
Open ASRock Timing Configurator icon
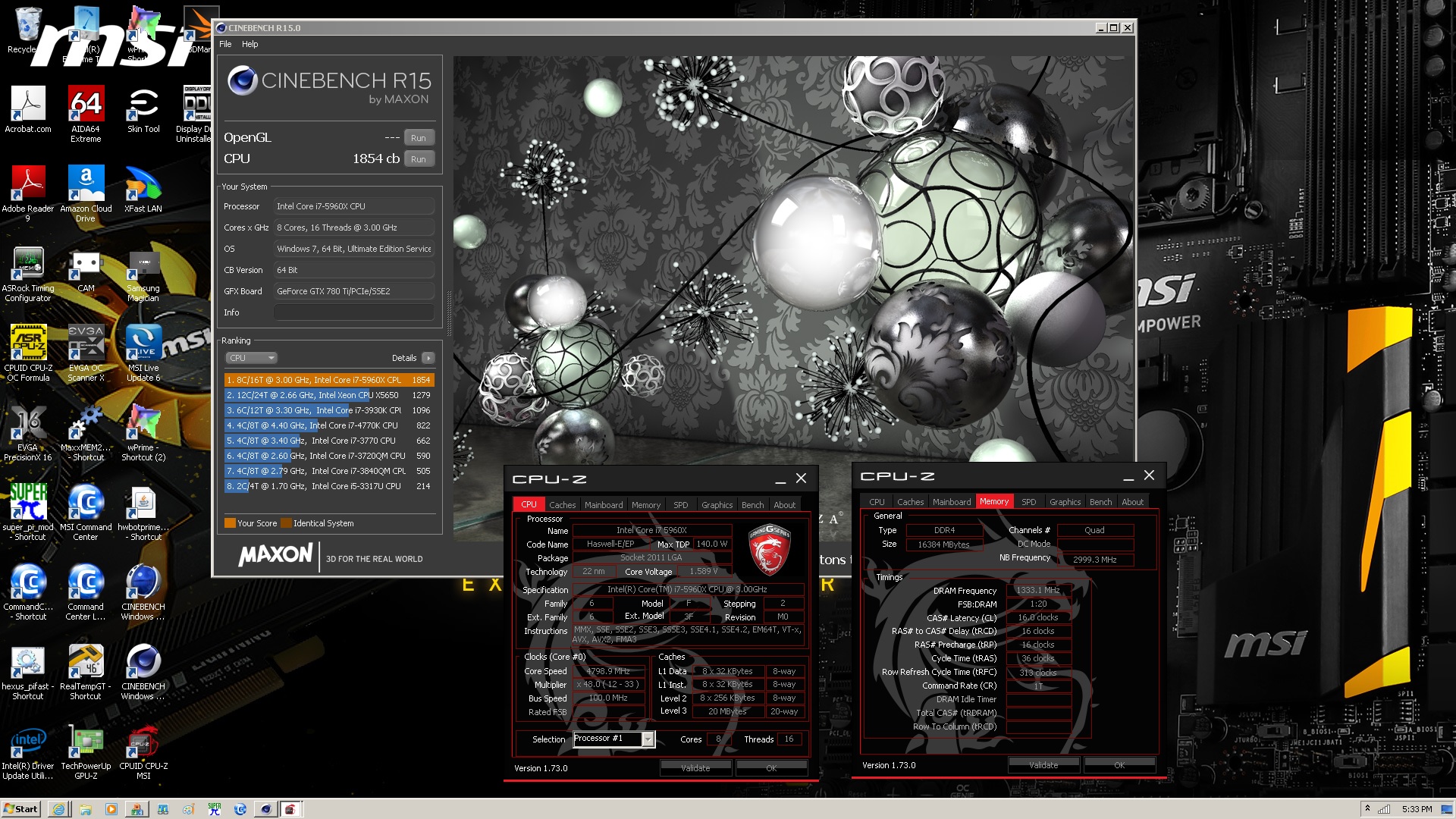(x=28, y=275)
